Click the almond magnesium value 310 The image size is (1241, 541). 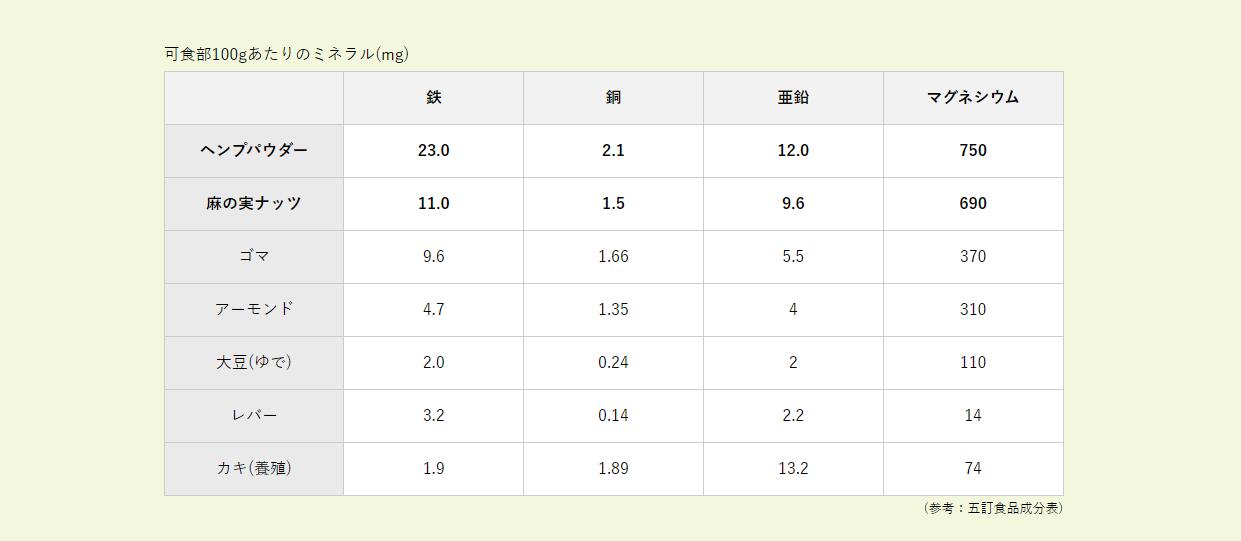(972, 309)
